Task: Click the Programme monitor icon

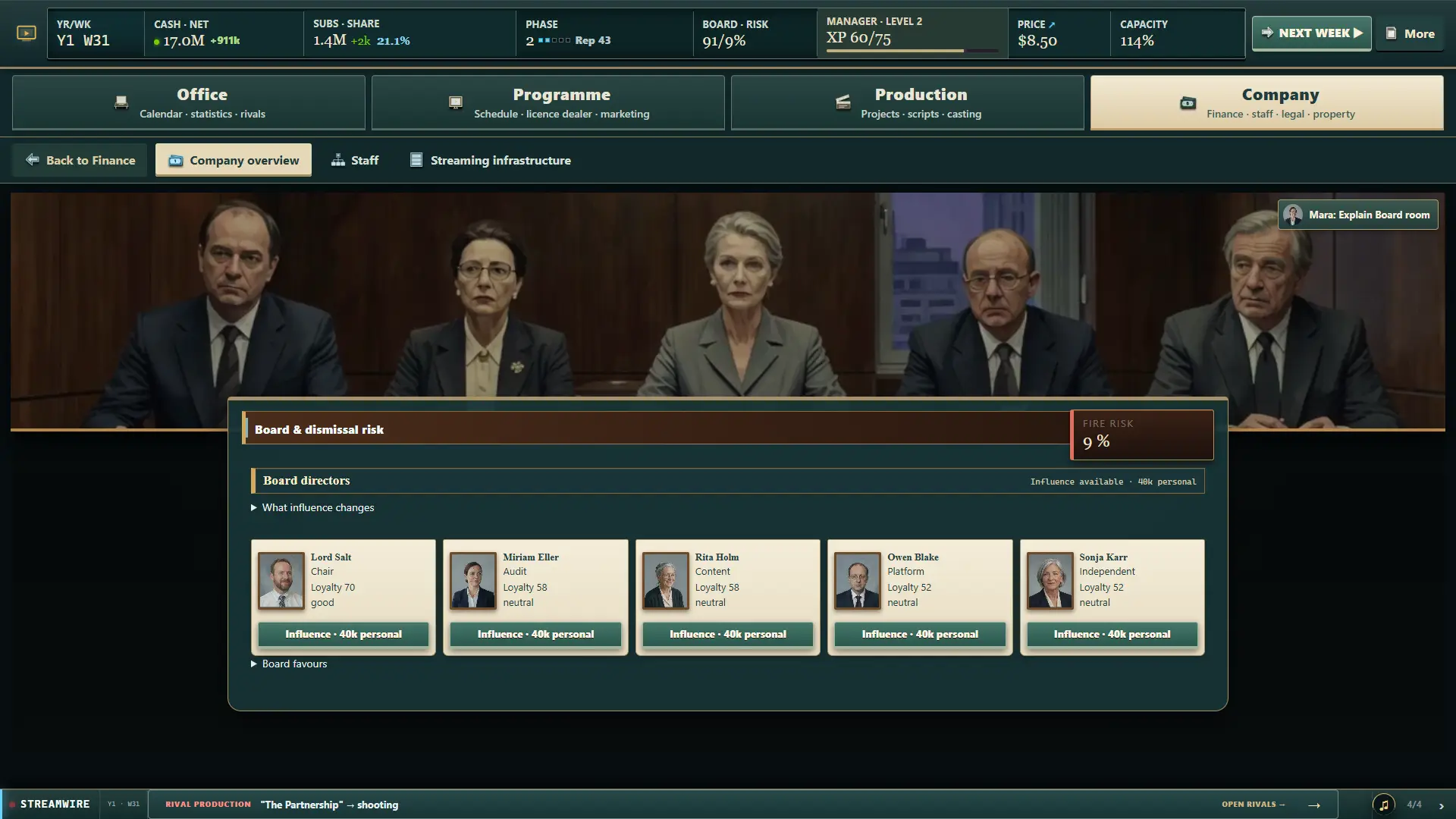Action: (x=456, y=102)
